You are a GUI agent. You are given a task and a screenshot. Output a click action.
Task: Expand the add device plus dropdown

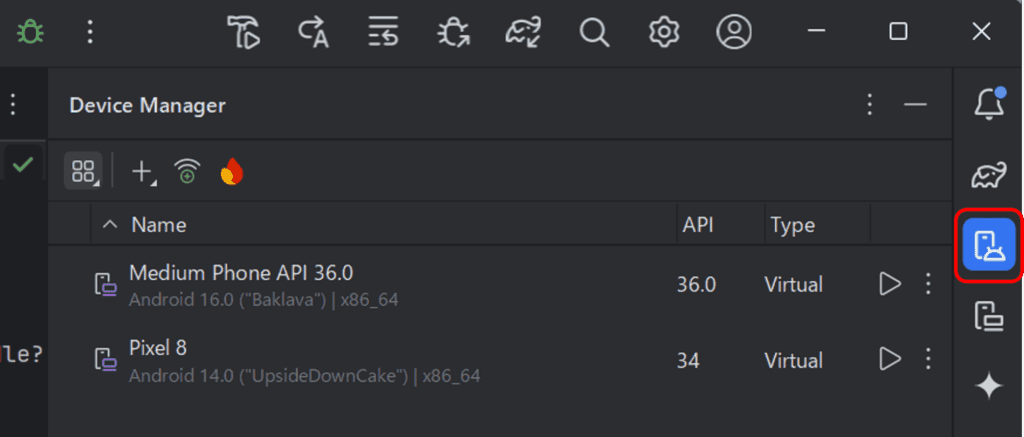coord(143,172)
